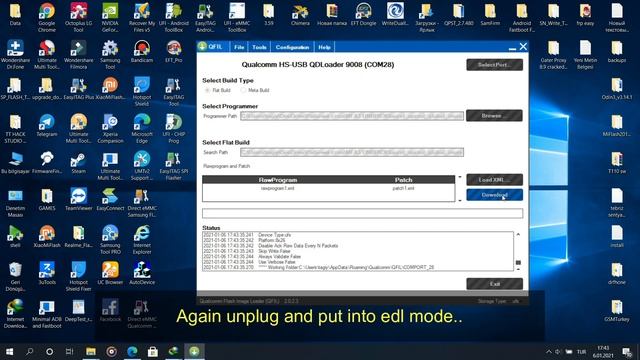
Task: Open taskbar search
Action: point(29,351)
